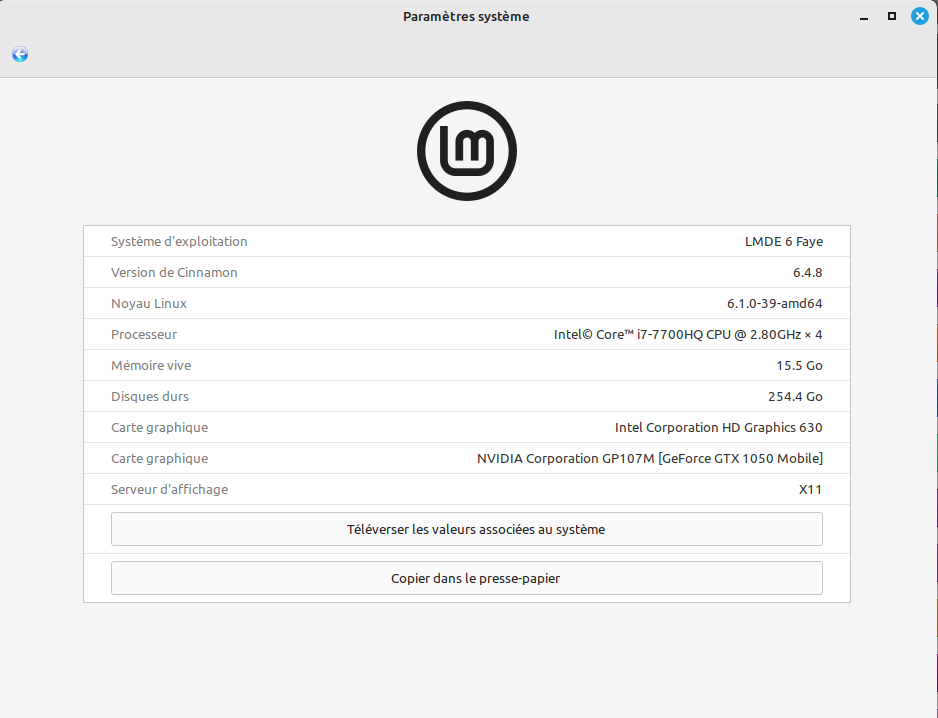Screen dimensions: 938x718
Task: Select the Intel Core i7-7700HQ processor value
Action: [688, 334]
